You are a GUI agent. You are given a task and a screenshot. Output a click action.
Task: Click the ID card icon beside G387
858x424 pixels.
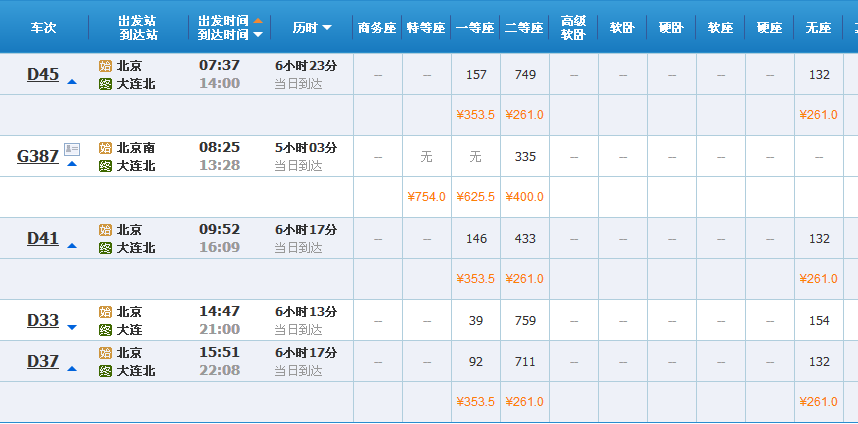coord(72,149)
